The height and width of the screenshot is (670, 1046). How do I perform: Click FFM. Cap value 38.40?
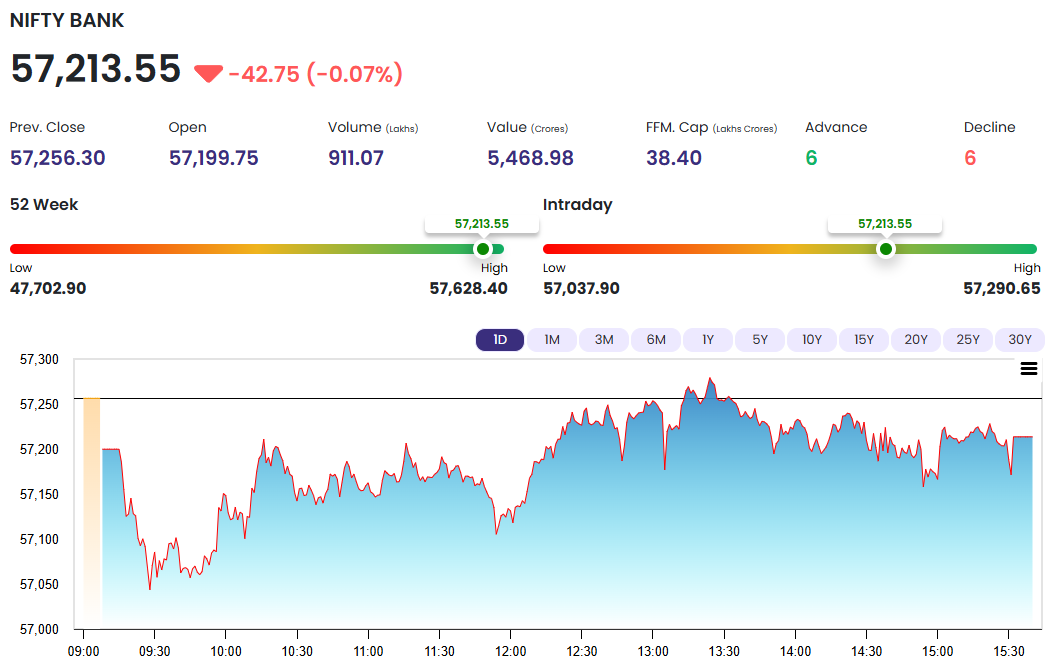[674, 158]
